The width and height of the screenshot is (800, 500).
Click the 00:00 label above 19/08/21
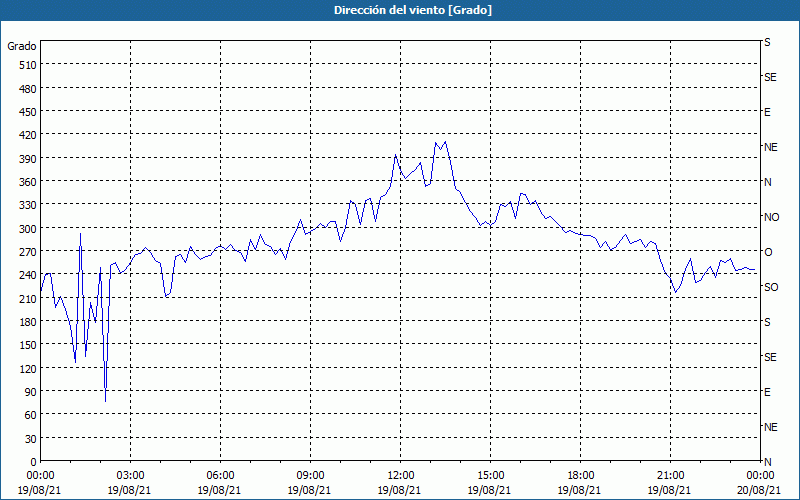40,476
